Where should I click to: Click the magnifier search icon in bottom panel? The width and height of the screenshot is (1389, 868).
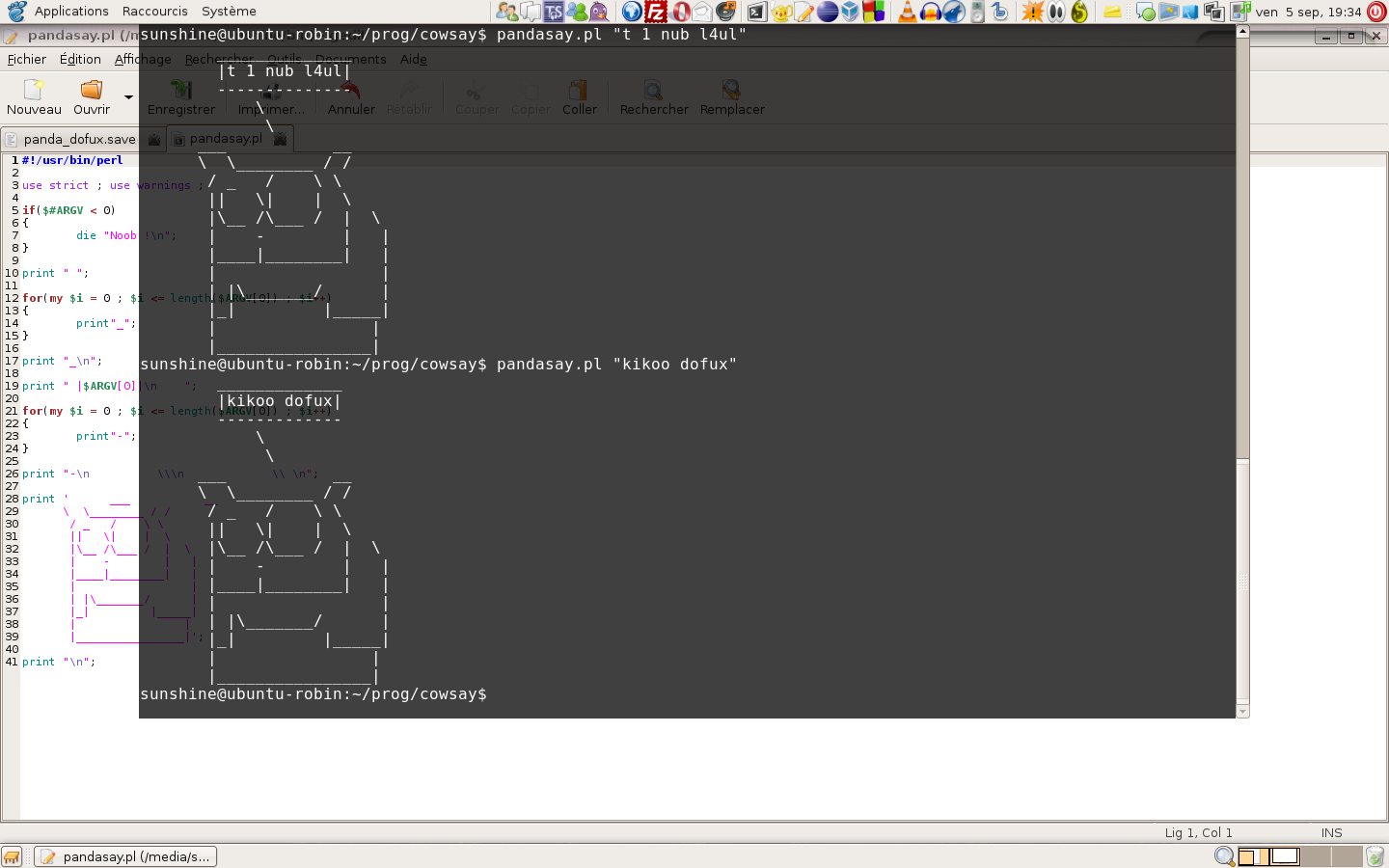1224,856
